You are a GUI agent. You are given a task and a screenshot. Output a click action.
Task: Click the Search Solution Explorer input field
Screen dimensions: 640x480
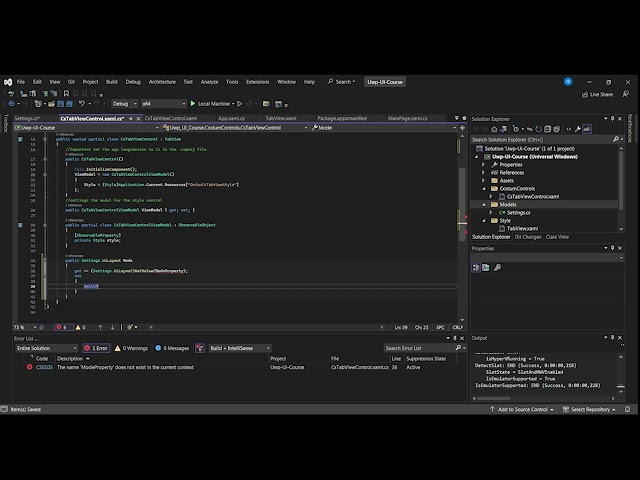[543, 140]
